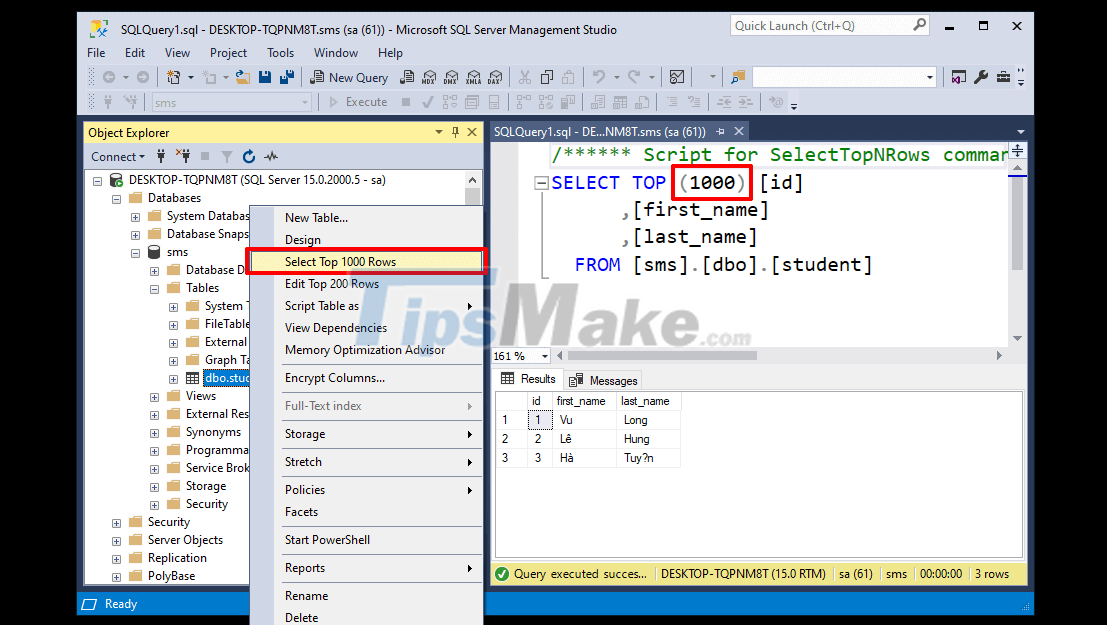Select the Save toolbar icon
The height and width of the screenshot is (625, 1107).
click(x=265, y=77)
